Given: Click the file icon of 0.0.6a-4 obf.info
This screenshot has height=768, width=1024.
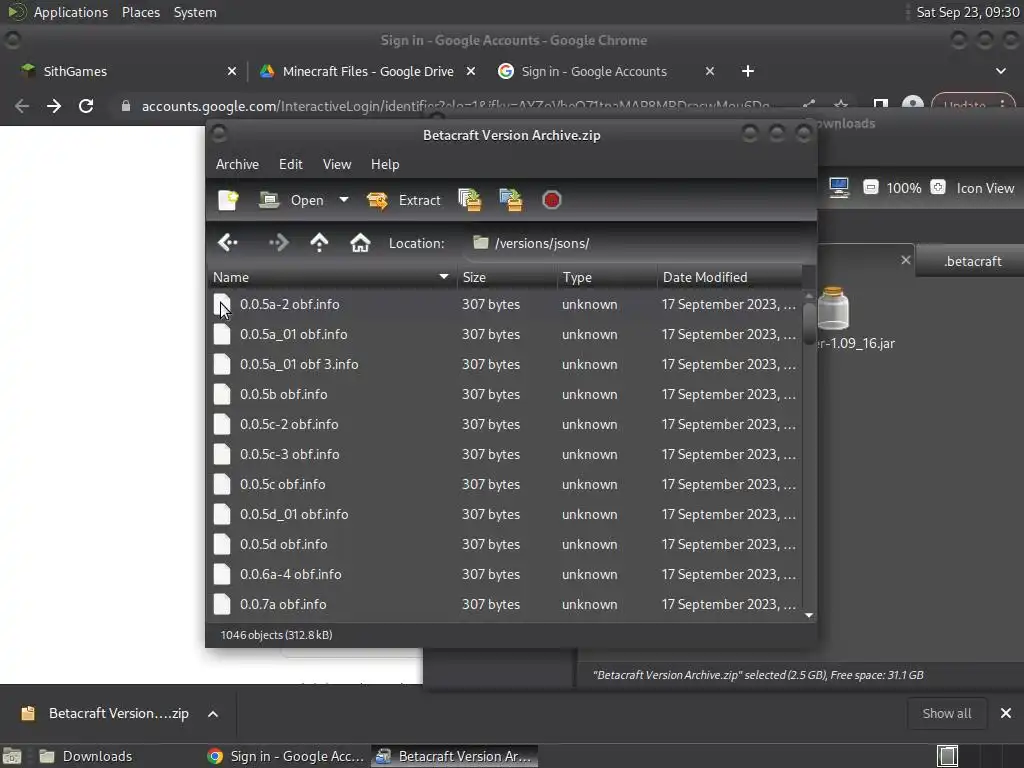Looking at the screenshot, I should [x=222, y=575].
